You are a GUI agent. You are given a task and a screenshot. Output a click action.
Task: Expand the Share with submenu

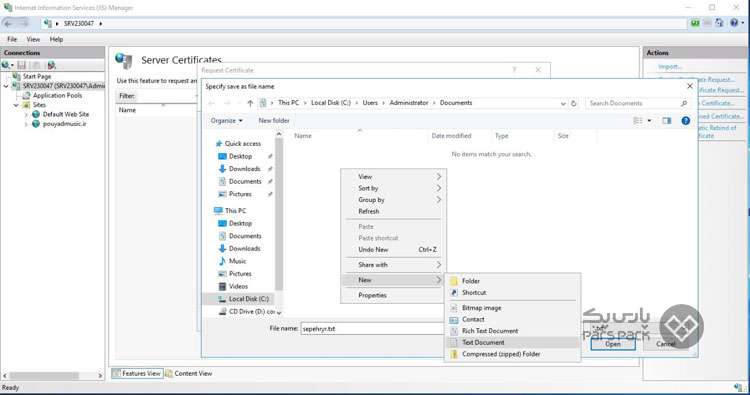(x=393, y=265)
